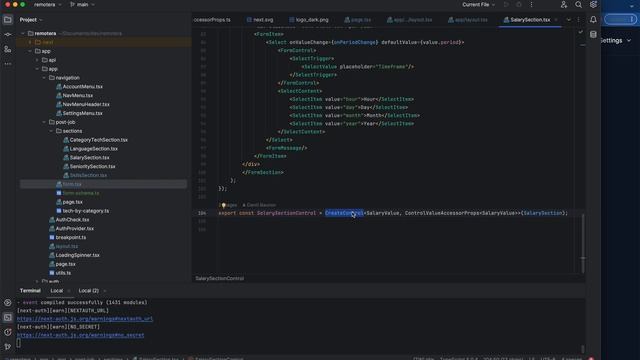Open NavMenu.tsx in project tree
Viewport: 640px width, 360px height.
coord(78,96)
